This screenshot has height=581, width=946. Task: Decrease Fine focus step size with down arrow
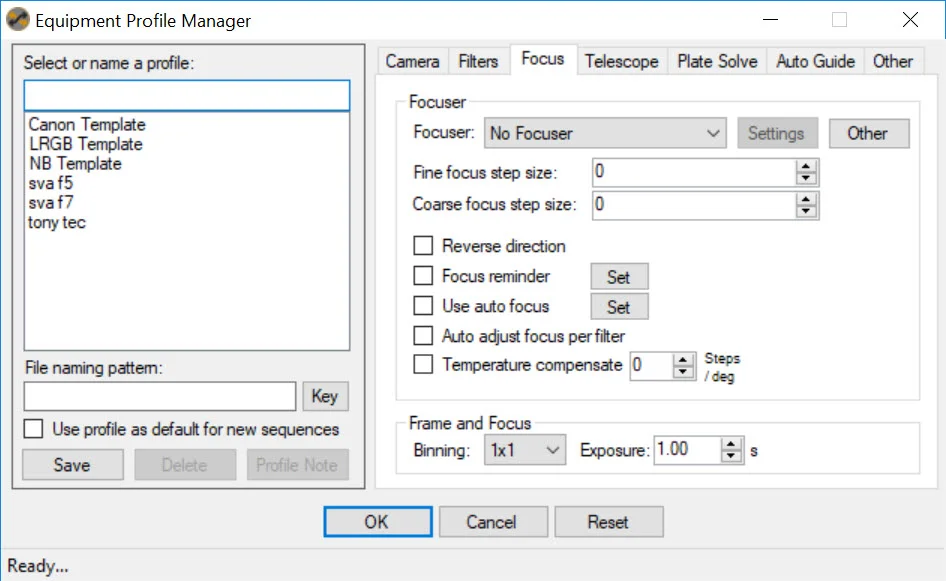tap(805, 179)
